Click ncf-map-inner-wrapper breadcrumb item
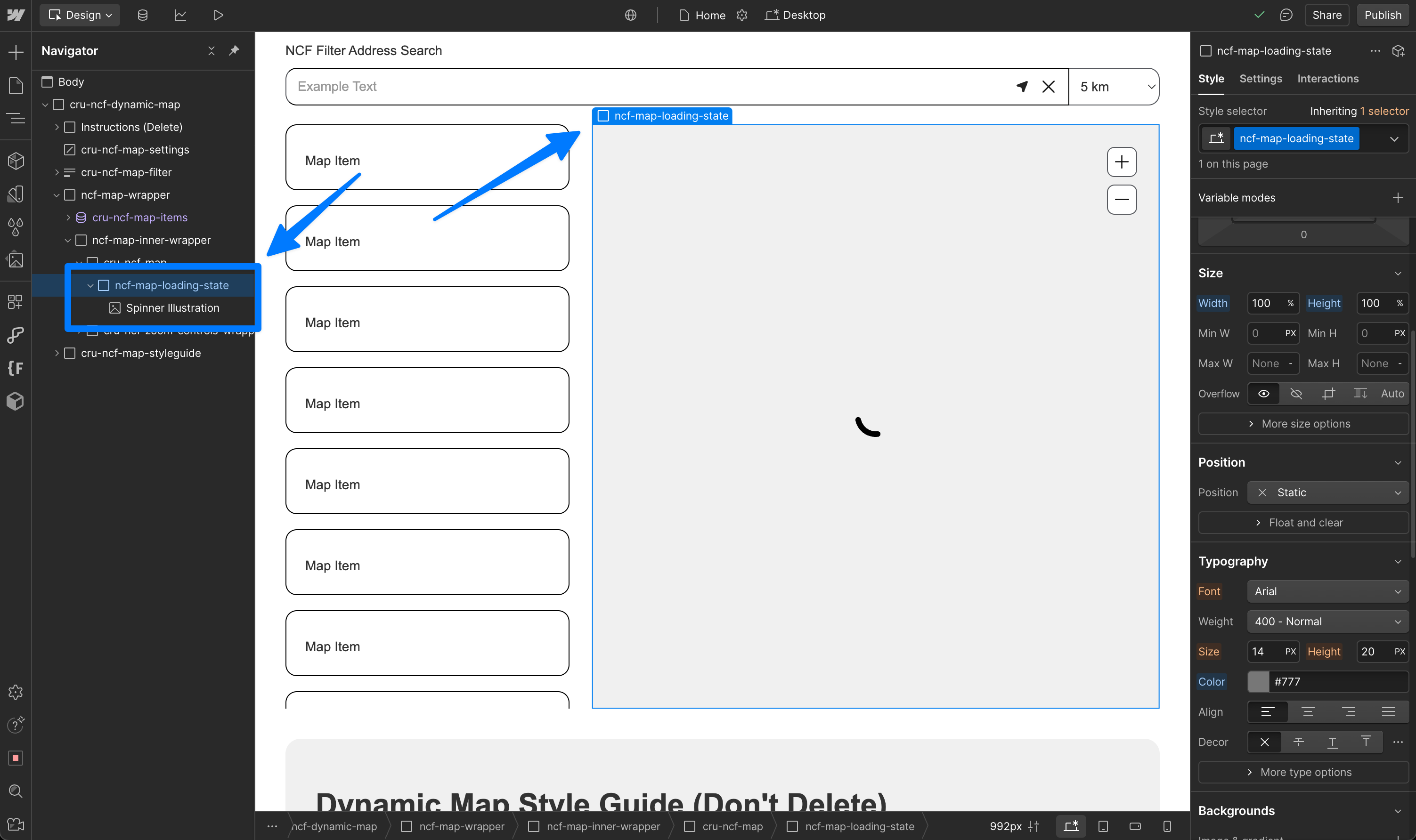Screen dimensions: 1416x840 594,826
